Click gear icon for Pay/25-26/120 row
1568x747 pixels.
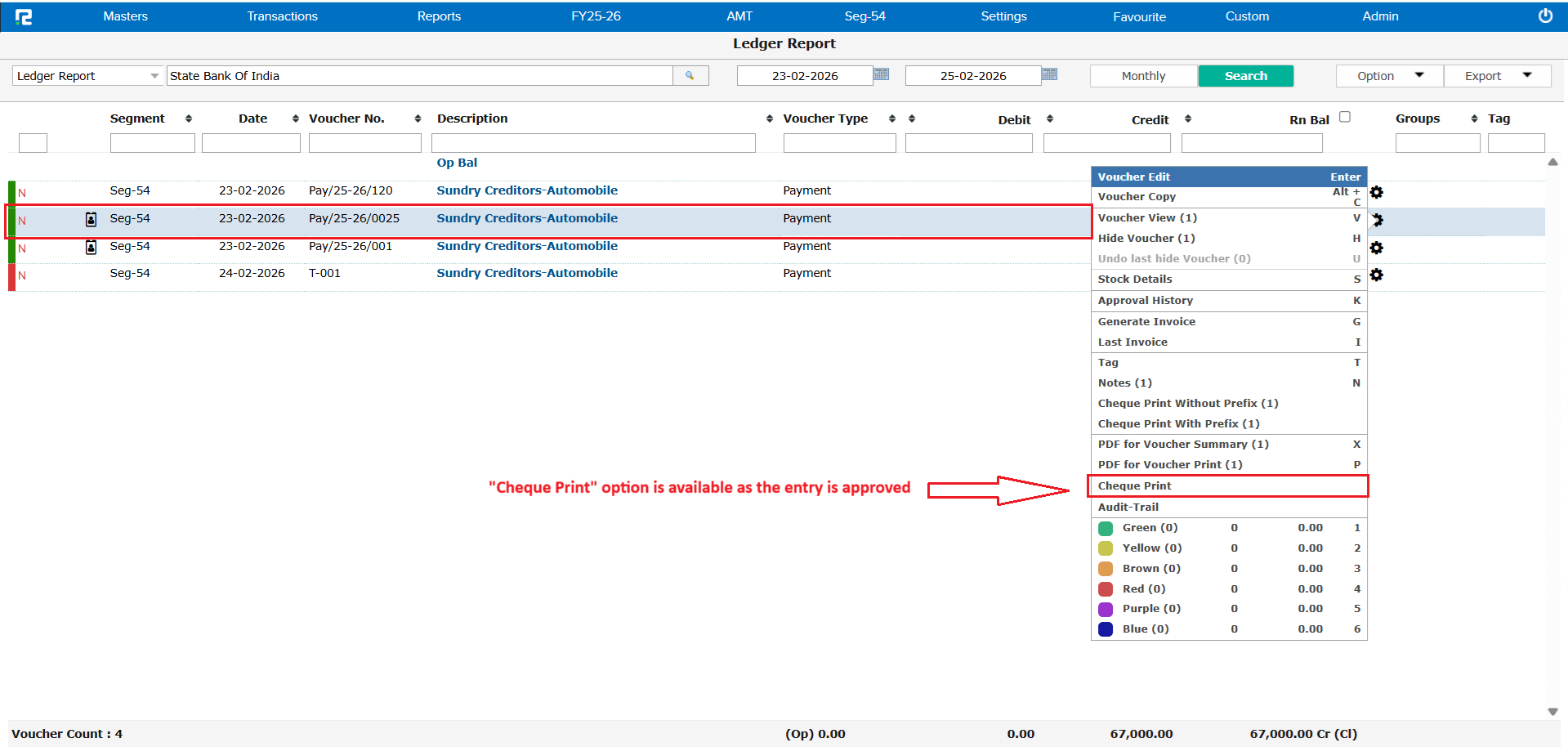tap(1377, 192)
